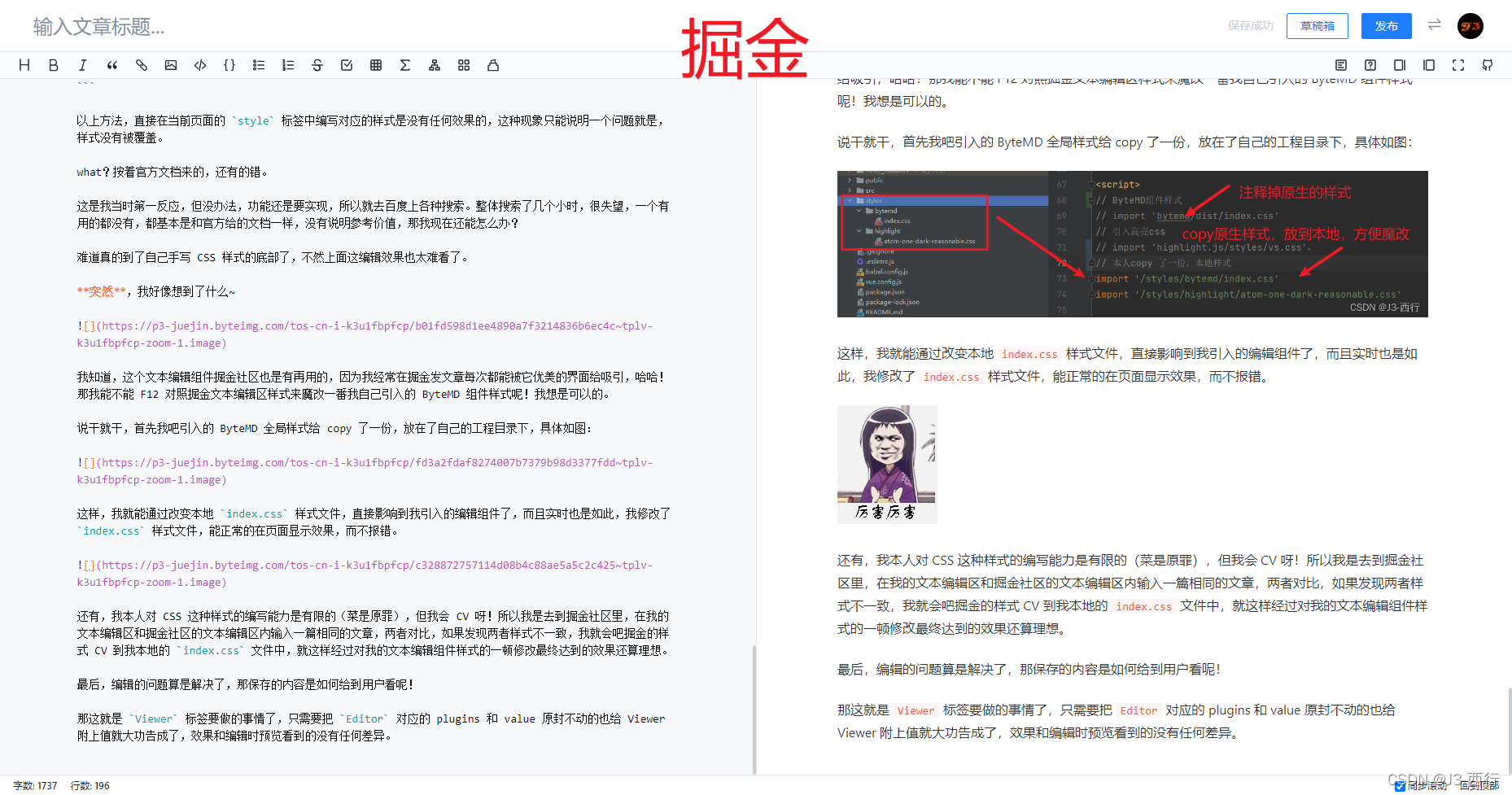The image size is (1512, 795).
Task: Open the source code link icon at toolbar end
Action: [1488, 65]
